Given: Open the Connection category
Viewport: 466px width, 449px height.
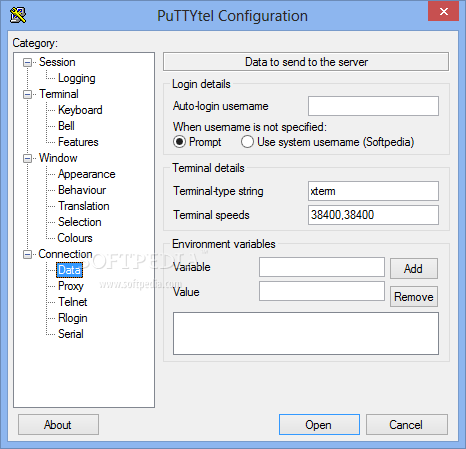Looking at the screenshot, I should (x=65, y=254).
